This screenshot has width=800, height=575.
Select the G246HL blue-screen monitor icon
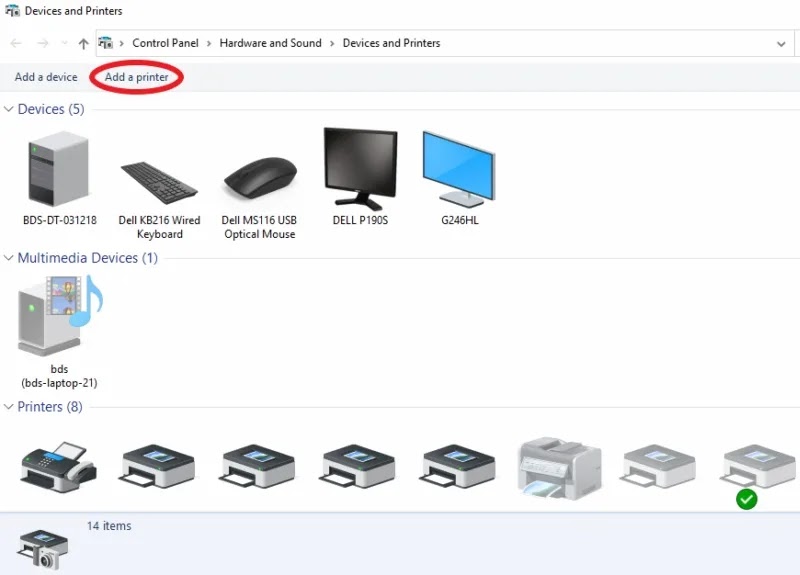tap(459, 169)
